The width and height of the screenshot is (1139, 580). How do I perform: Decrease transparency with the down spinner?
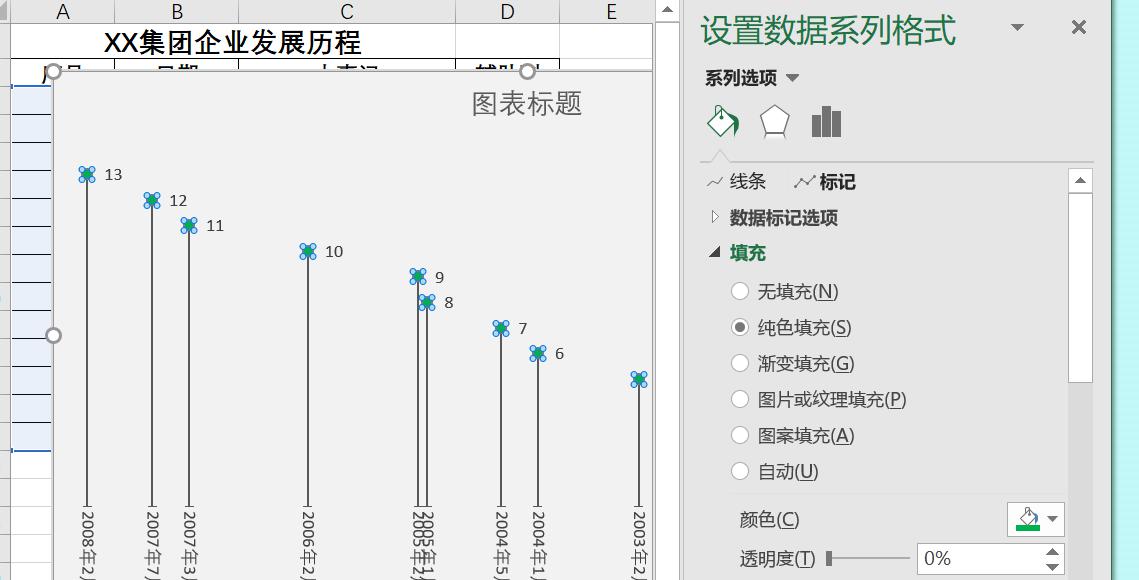pos(1053,566)
